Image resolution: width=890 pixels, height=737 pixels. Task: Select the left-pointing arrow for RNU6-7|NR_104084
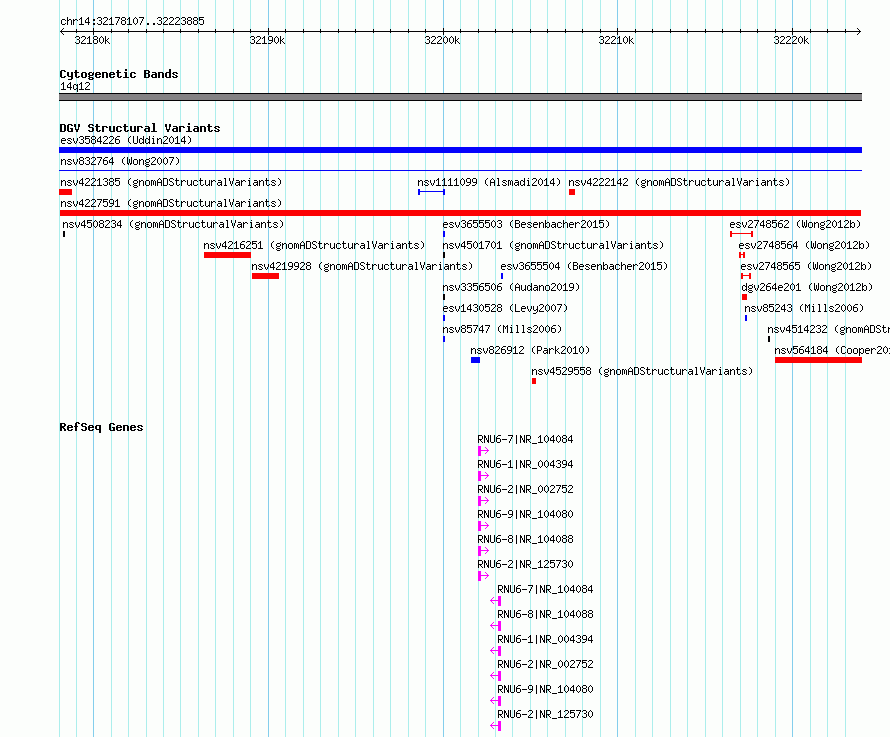pyautogui.click(x=496, y=601)
